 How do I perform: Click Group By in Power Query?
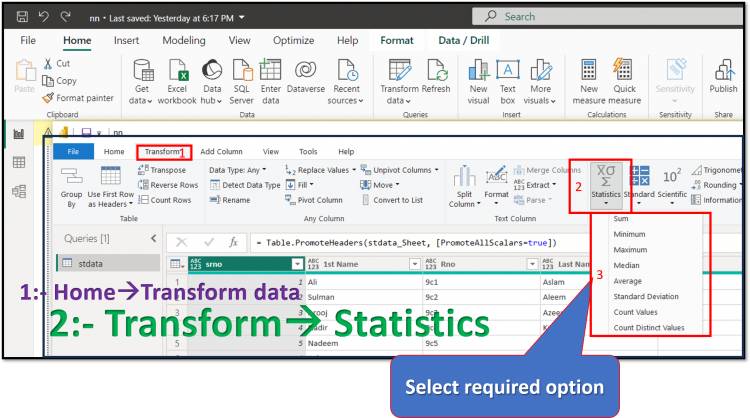(x=71, y=187)
